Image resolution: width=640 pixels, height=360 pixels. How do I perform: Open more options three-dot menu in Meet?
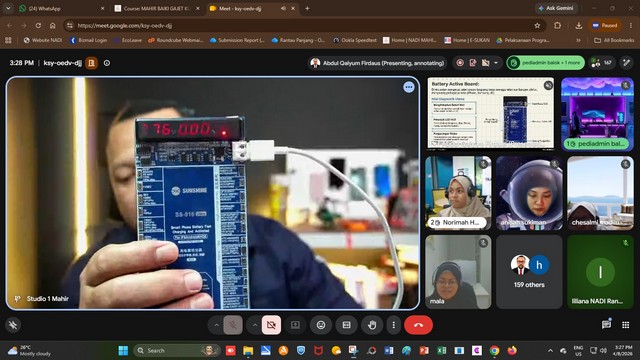click(393, 325)
